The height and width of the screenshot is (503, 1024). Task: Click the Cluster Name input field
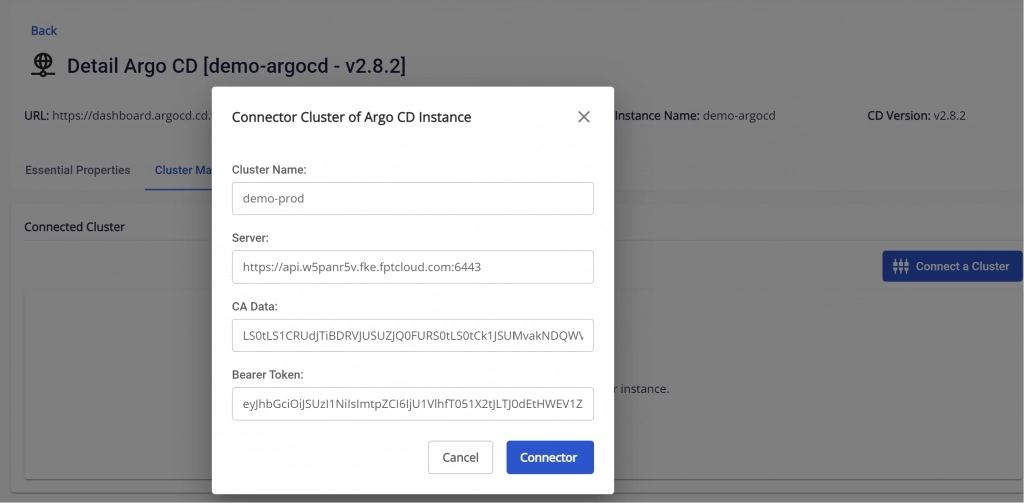[413, 199]
